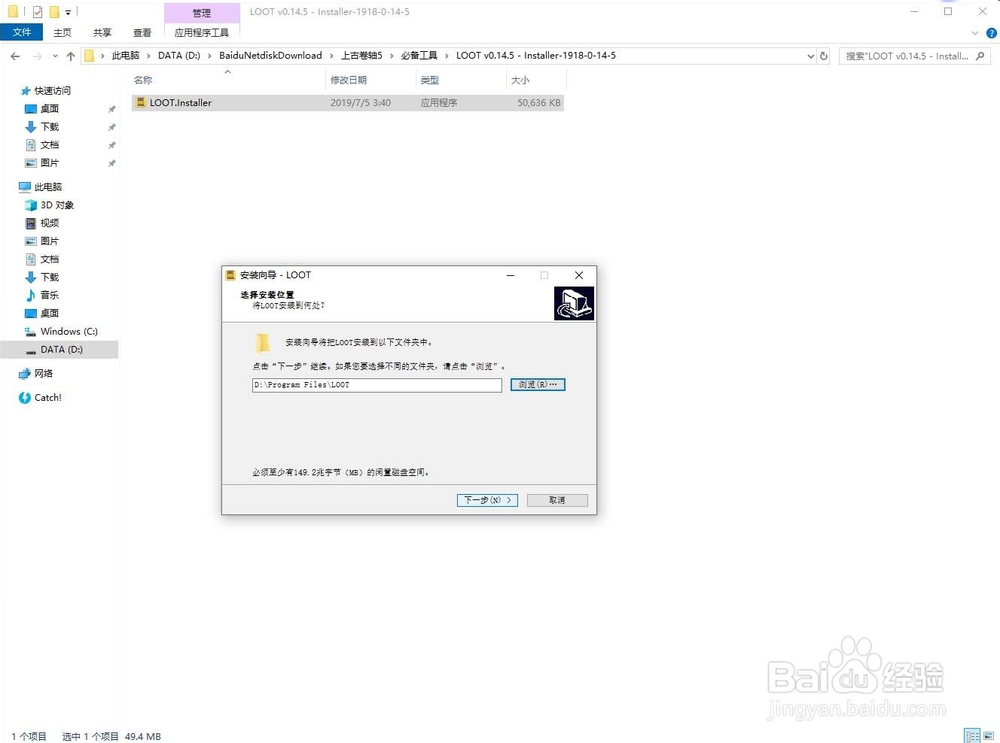Close the LOOT setup wizard
The image size is (1000, 743).
pos(578,275)
